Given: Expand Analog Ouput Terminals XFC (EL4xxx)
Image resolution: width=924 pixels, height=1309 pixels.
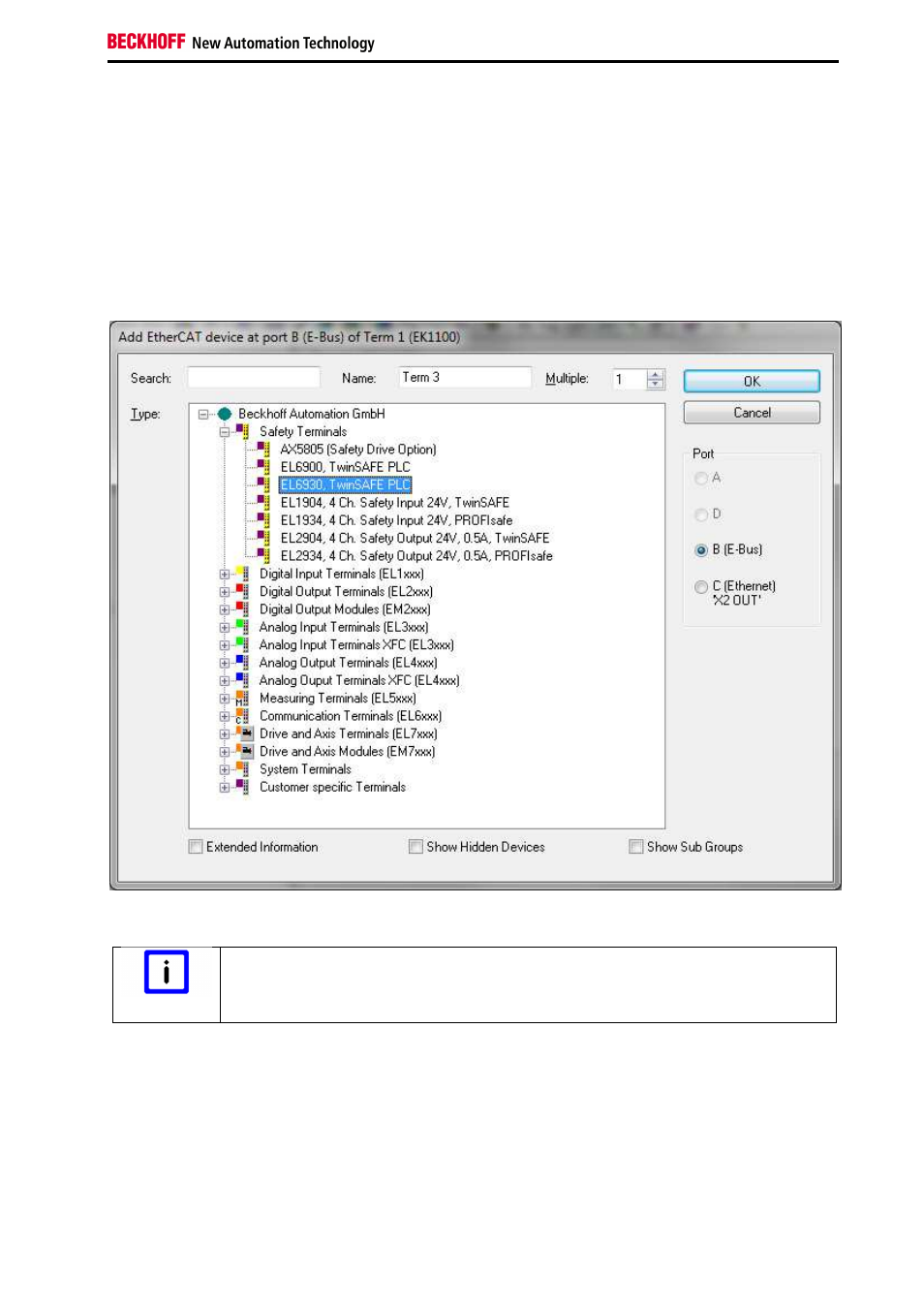Looking at the screenshot, I should (x=225, y=681).
